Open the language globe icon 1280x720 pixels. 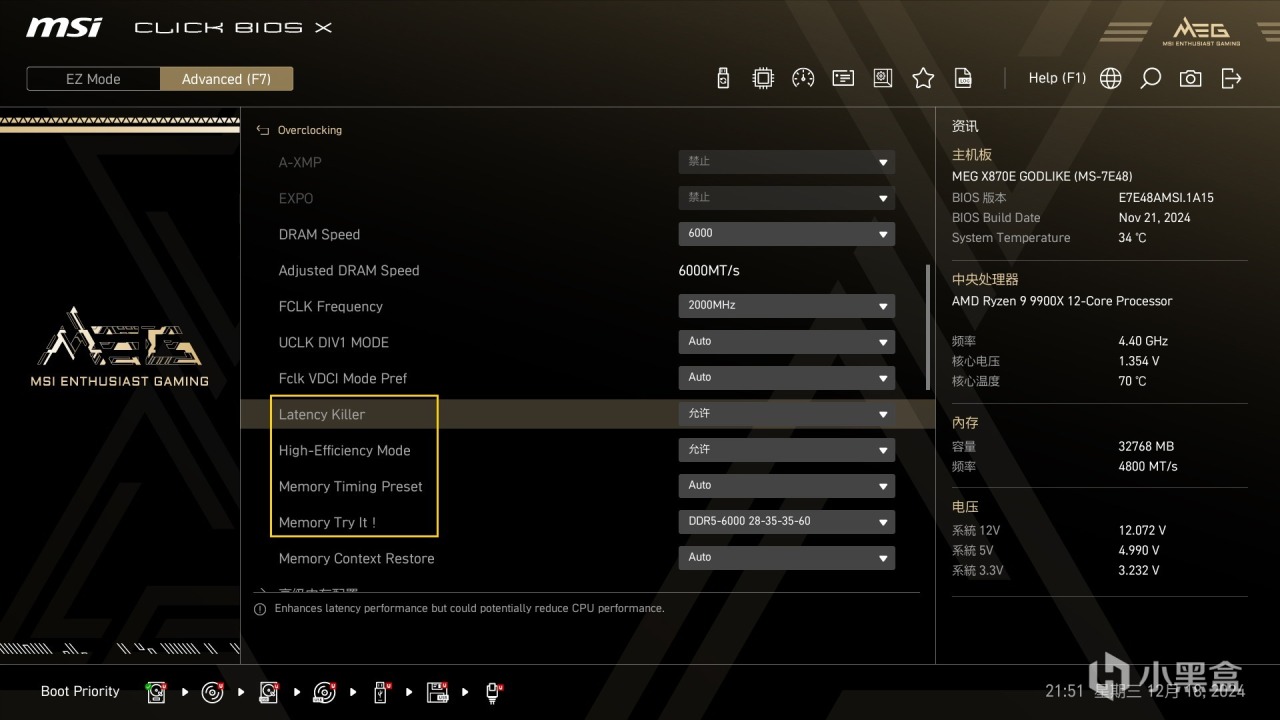point(1110,78)
